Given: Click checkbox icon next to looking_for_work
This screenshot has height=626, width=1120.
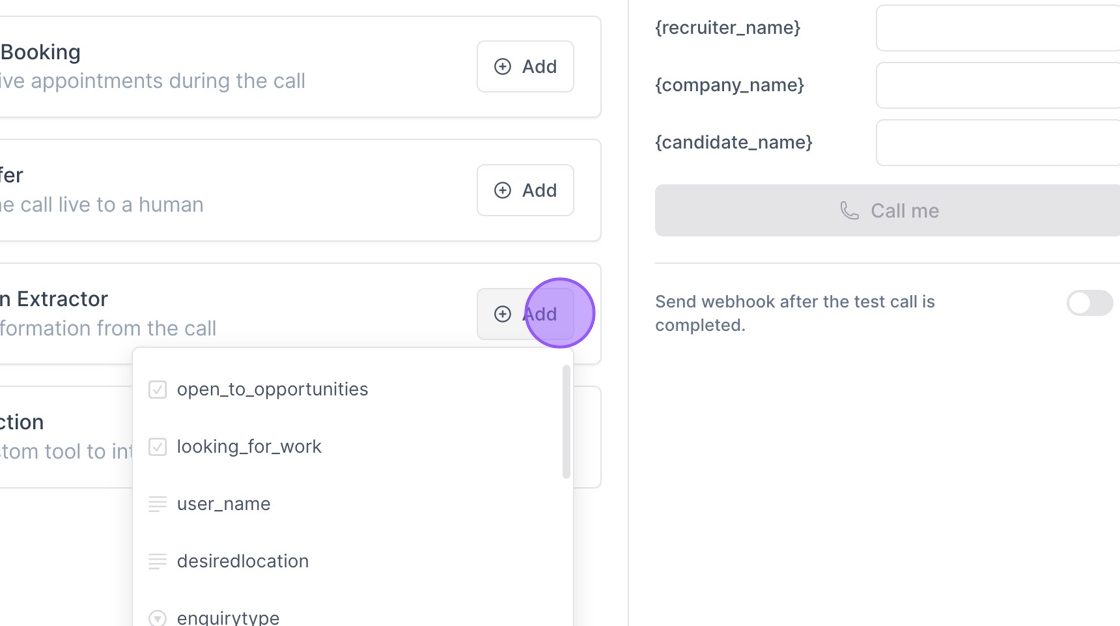Looking at the screenshot, I should tap(157, 447).
